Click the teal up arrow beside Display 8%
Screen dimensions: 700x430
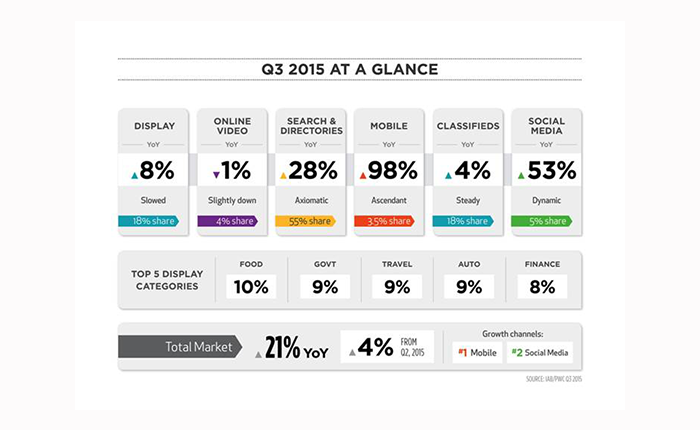pos(134,176)
